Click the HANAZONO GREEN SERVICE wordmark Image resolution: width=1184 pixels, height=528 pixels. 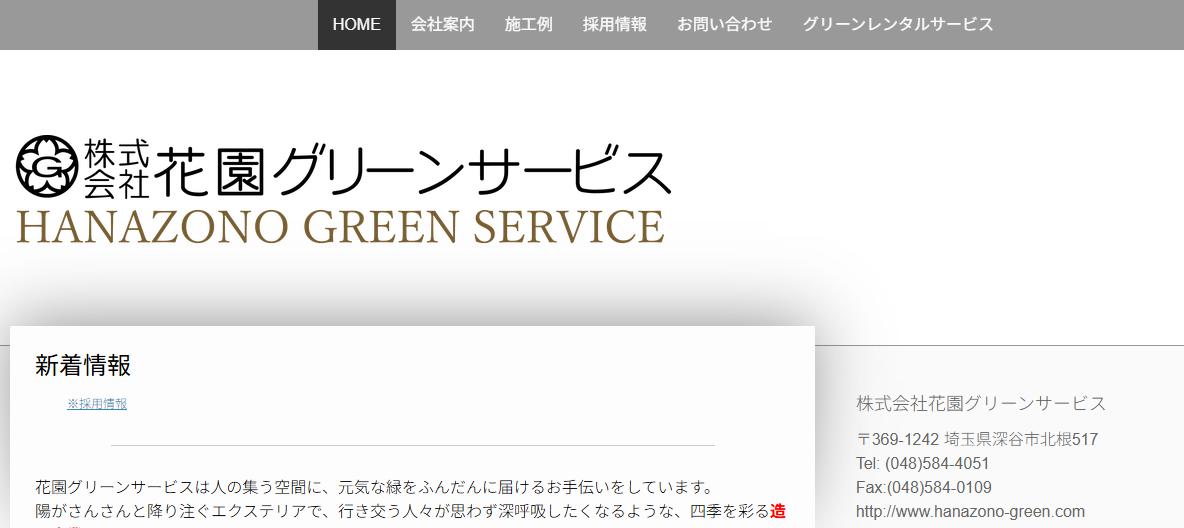tap(341, 227)
